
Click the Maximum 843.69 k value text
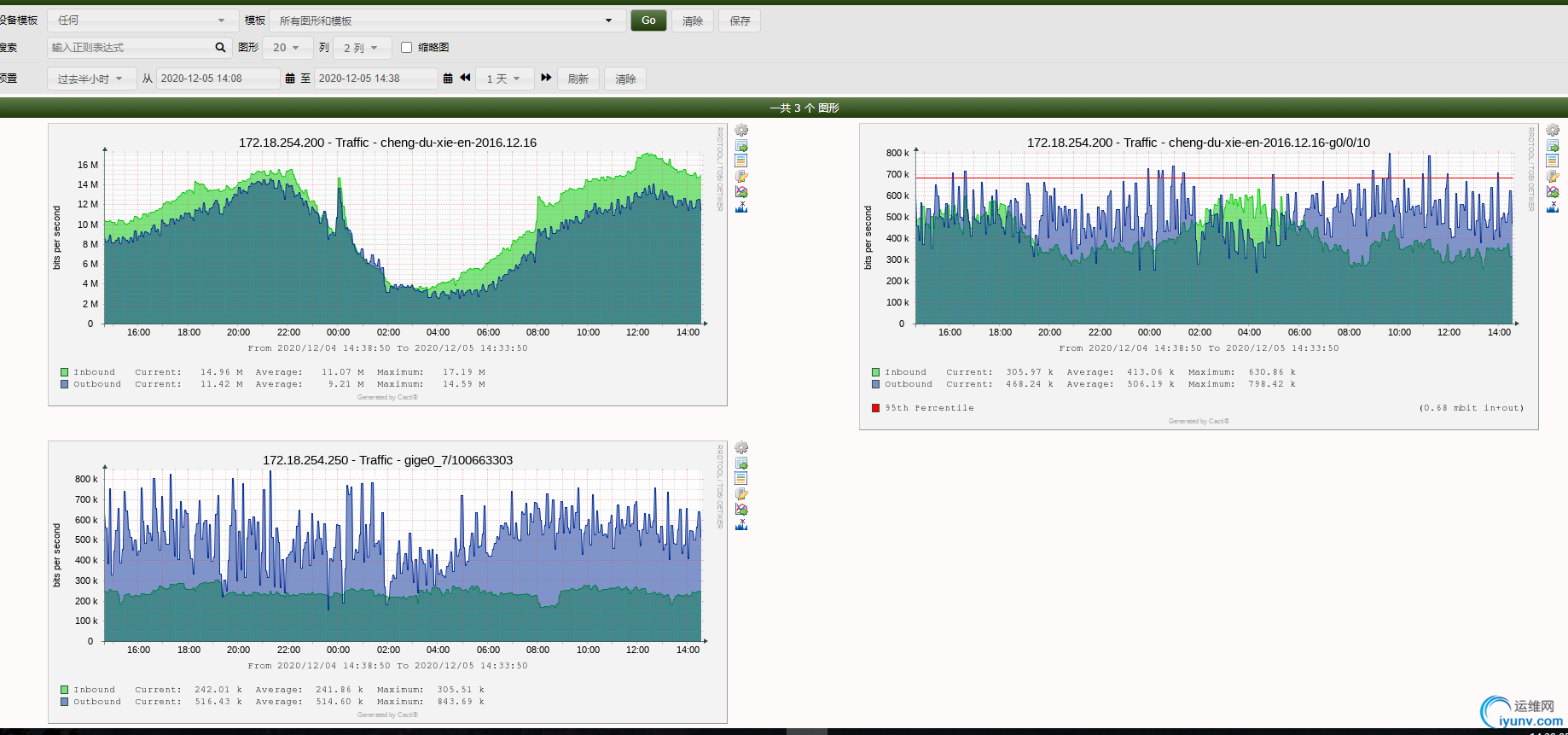[461, 702]
